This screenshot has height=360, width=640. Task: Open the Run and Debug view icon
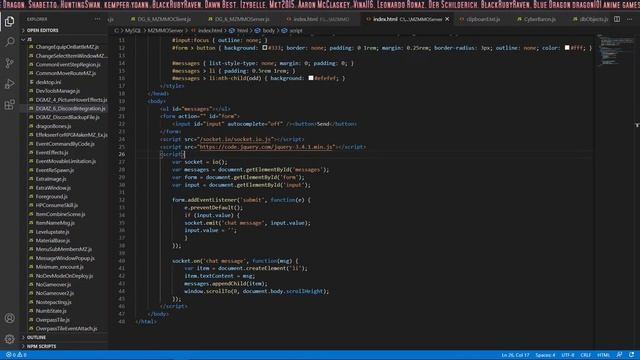pos(9,84)
